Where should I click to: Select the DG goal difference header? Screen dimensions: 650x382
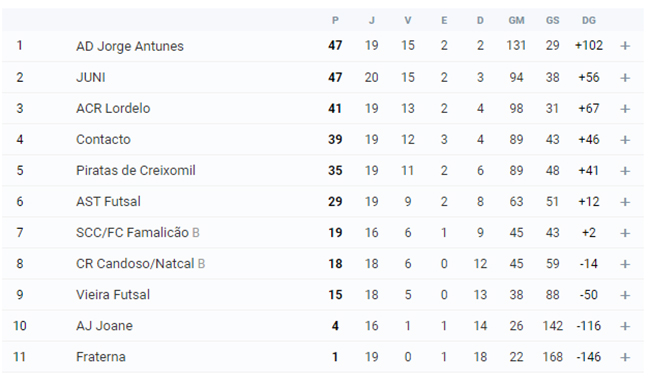(x=589, y=20)
